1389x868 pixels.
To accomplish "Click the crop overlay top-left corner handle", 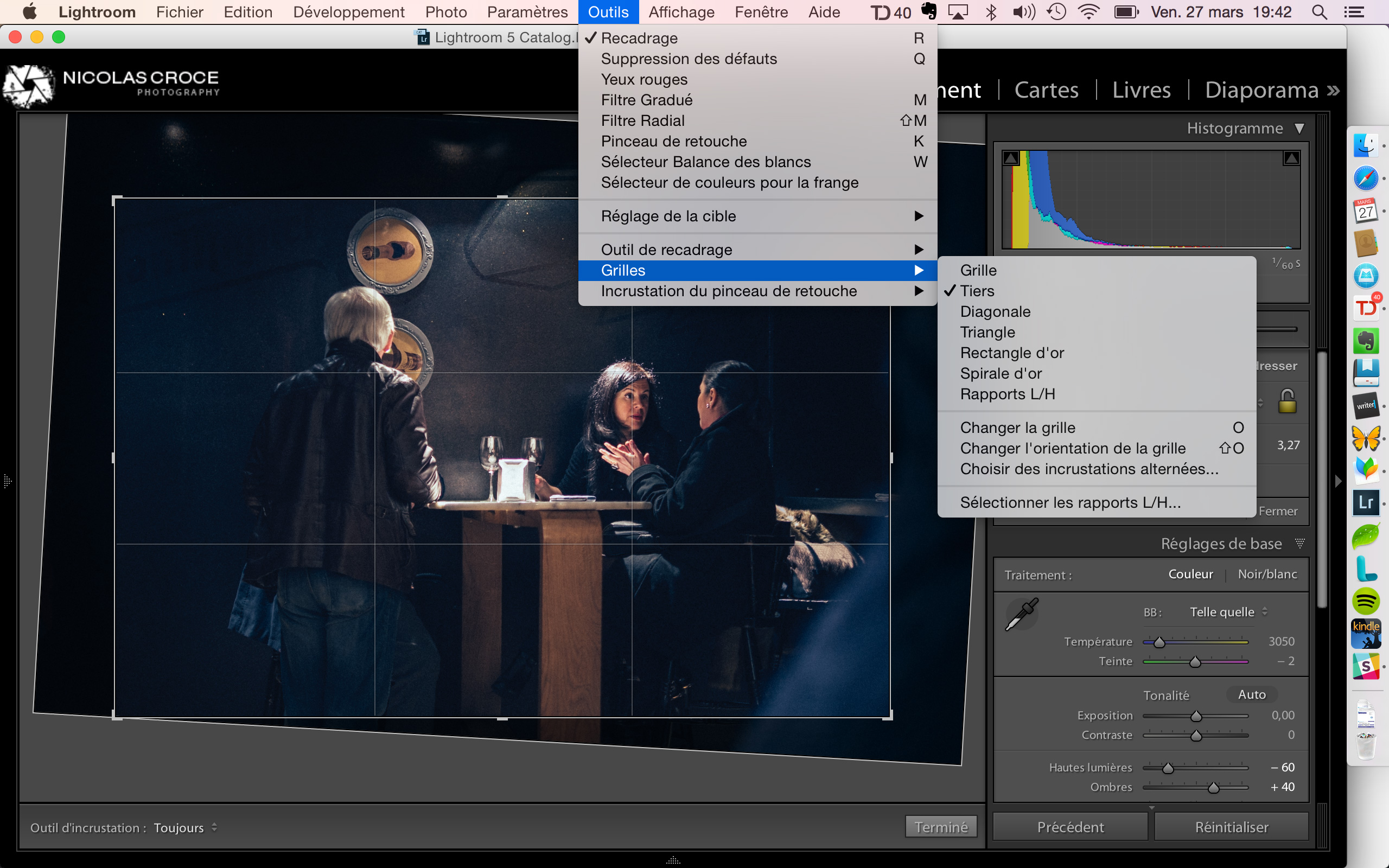I will [x=116, y=199].
